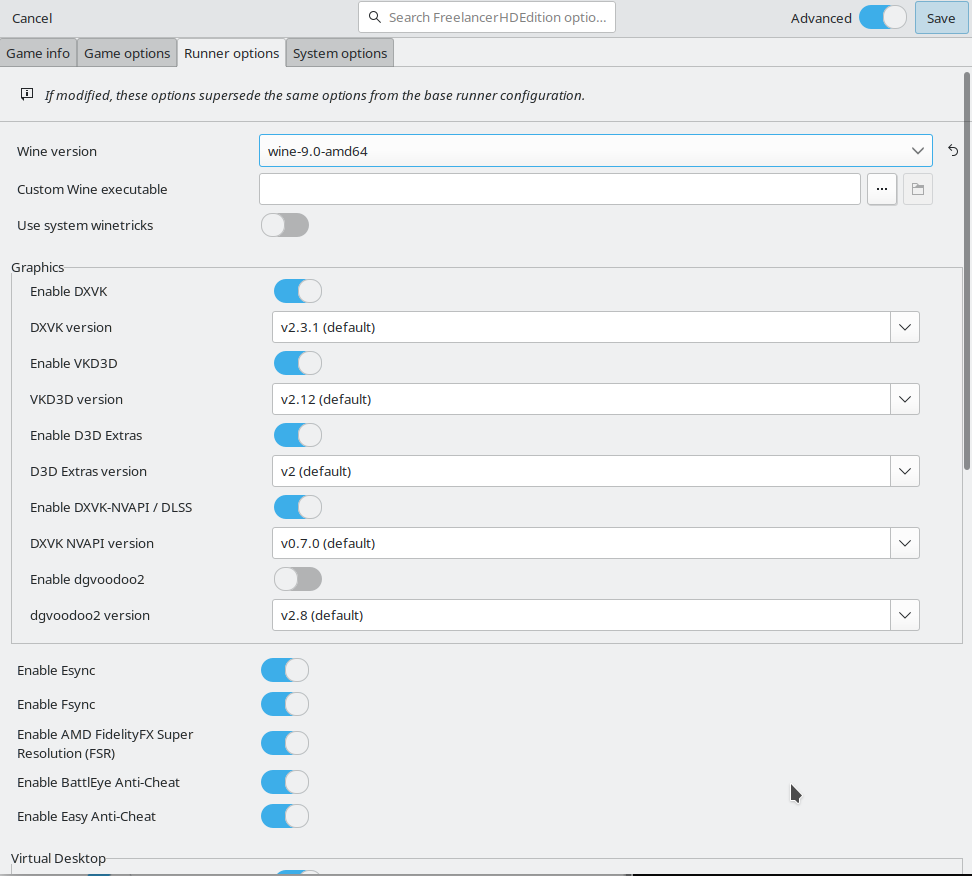Disable the Easy Anti-Cheat switch

coord(285,816)
